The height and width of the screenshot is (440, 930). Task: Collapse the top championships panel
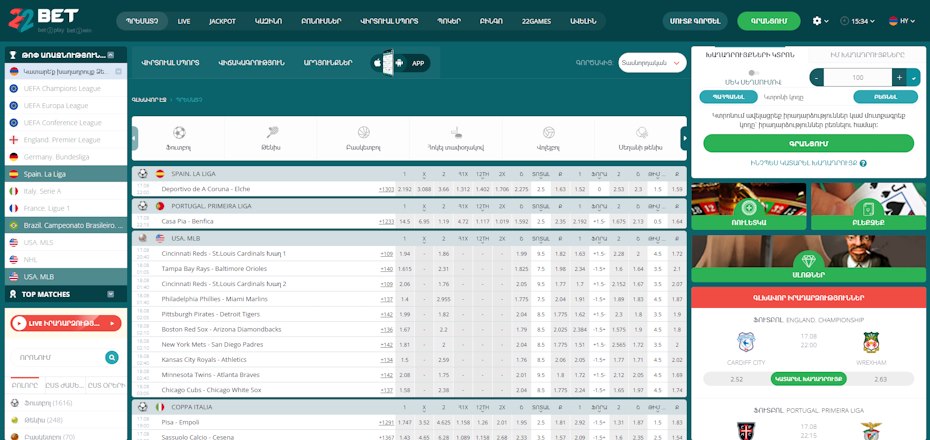pos(110,55)
